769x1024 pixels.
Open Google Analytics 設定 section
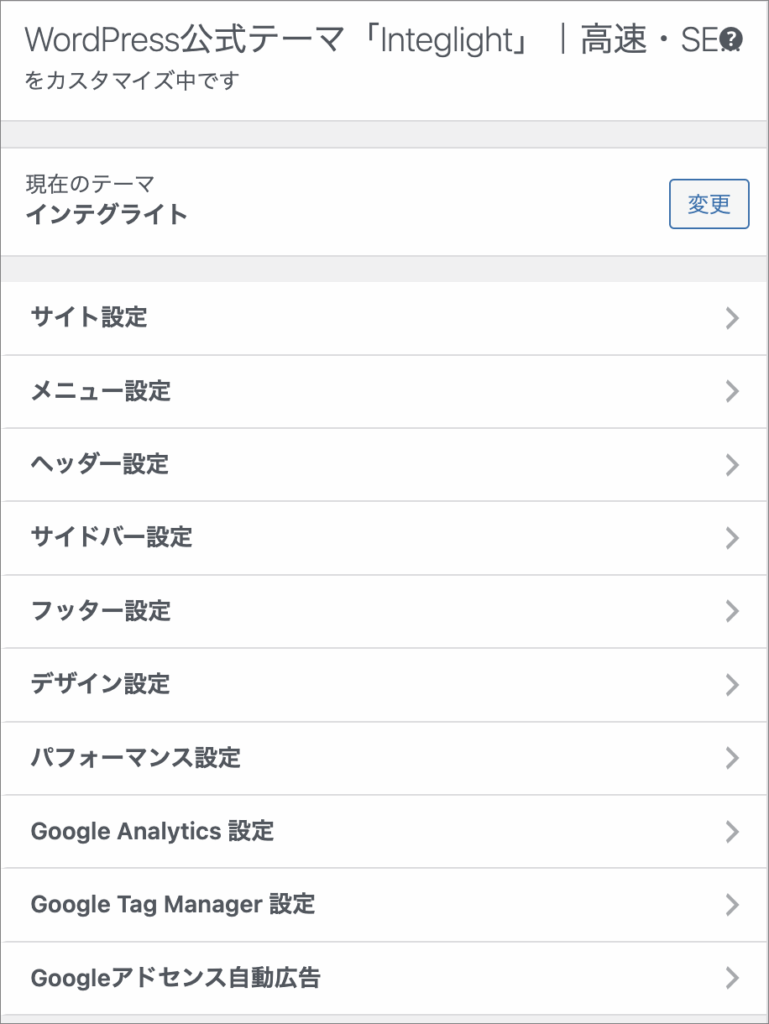click(152, 831)
